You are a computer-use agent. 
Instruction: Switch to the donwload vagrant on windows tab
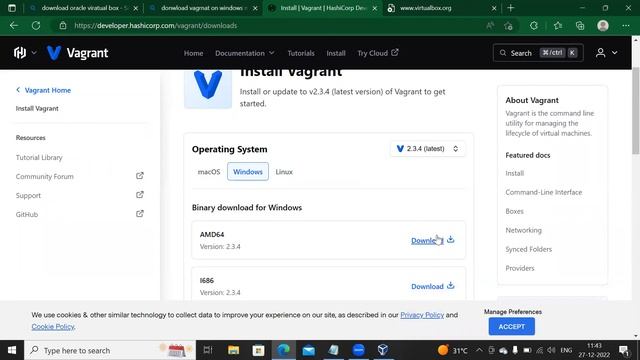click(x=205, y=8)
